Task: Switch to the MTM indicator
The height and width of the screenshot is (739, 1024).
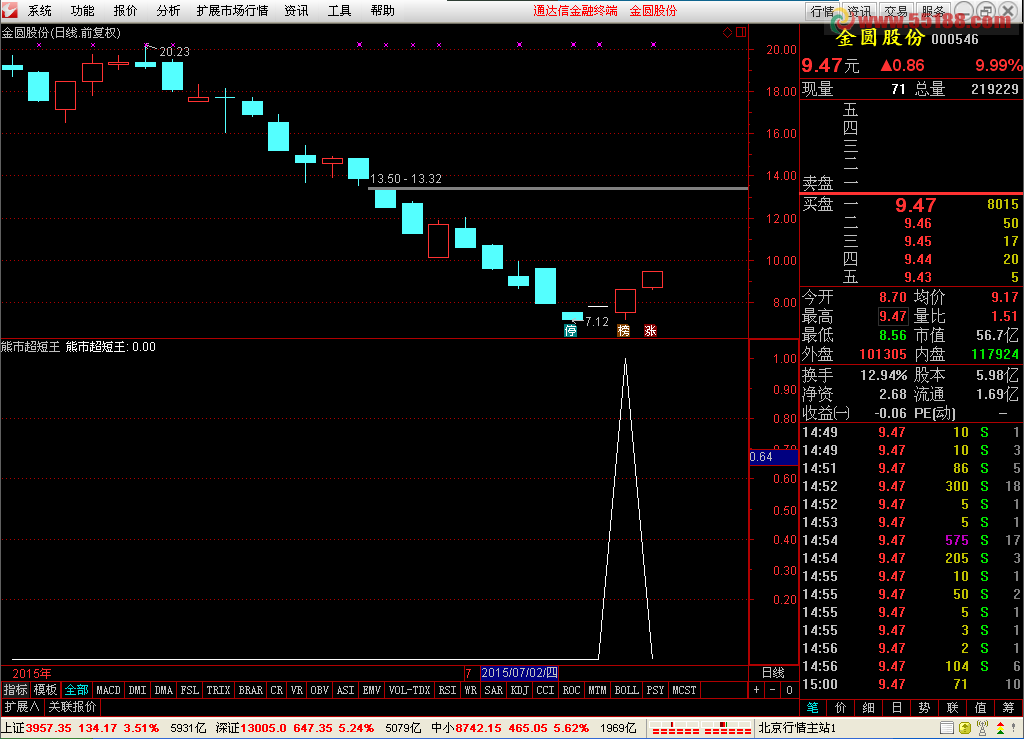Action: 598,690
